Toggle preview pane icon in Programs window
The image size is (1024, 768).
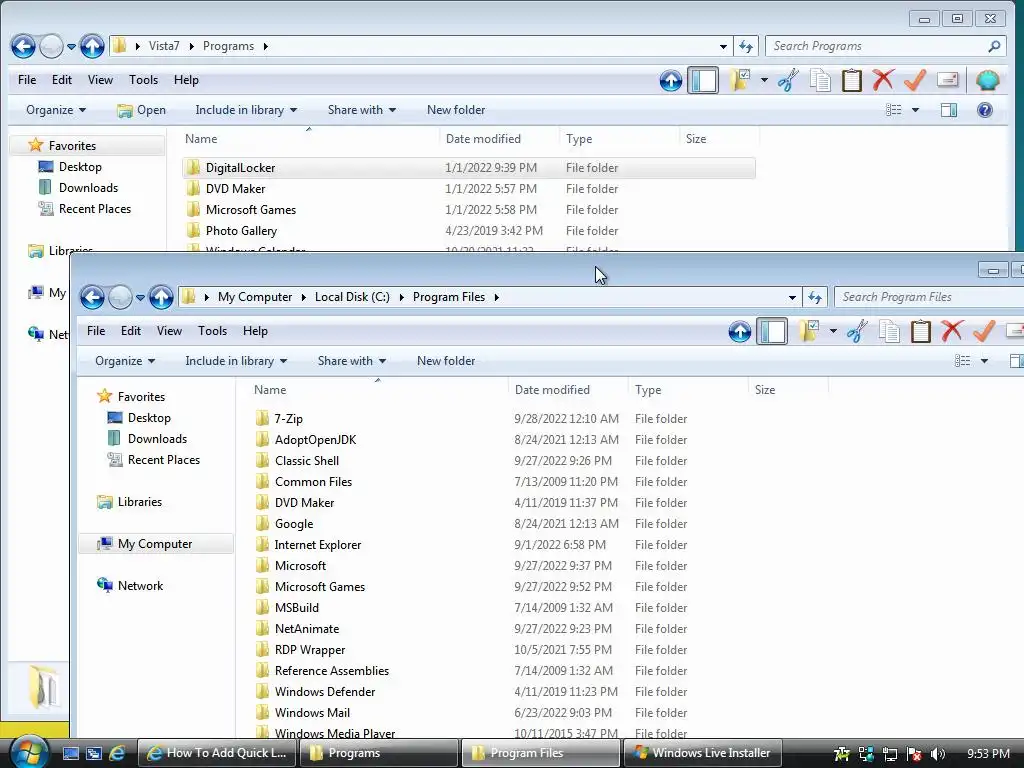[x=949, y=110]
